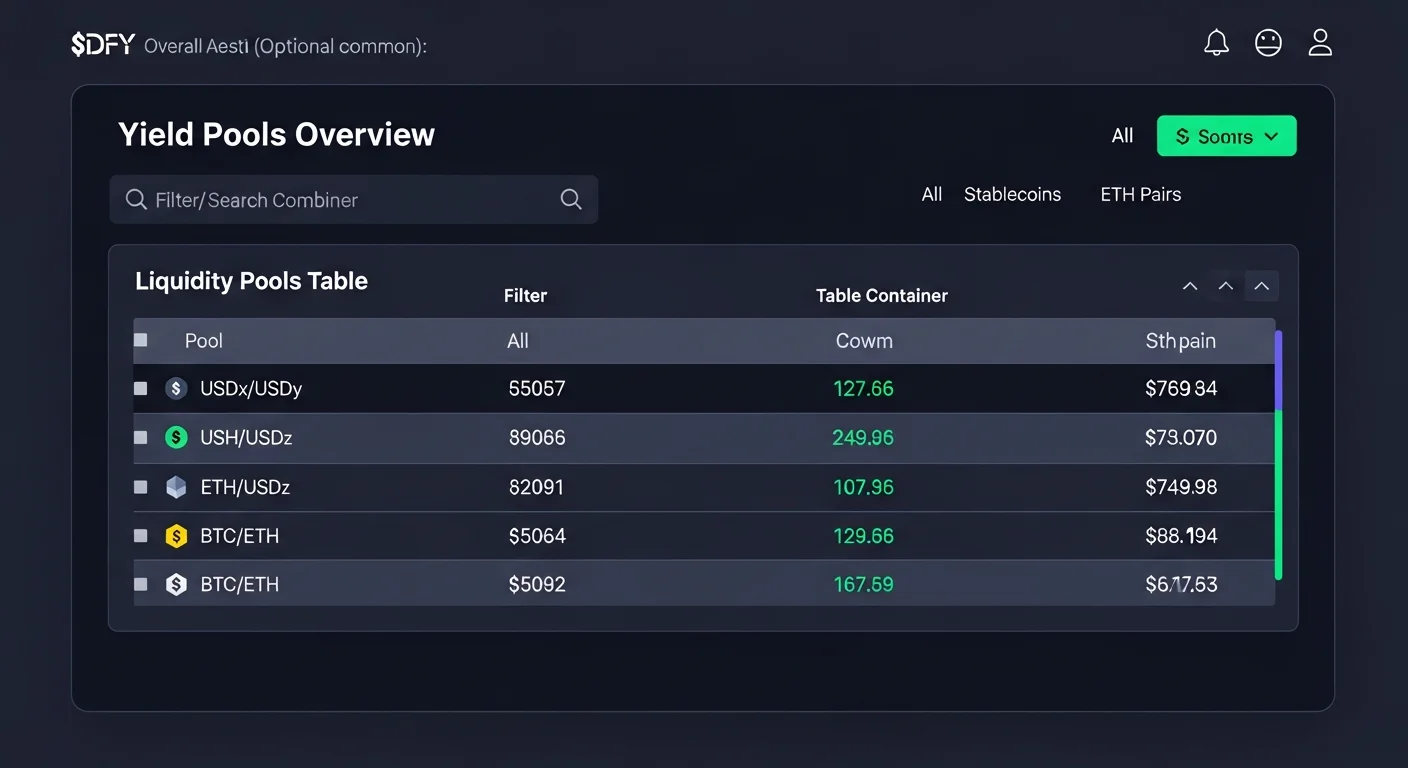
Task: Click the $88.194 value
Action: point(1181,536)
